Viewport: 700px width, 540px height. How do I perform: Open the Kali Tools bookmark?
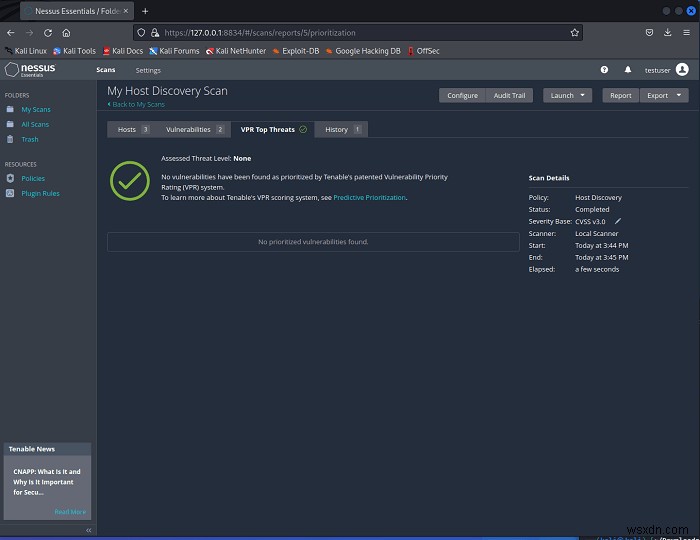pos(74,51)
